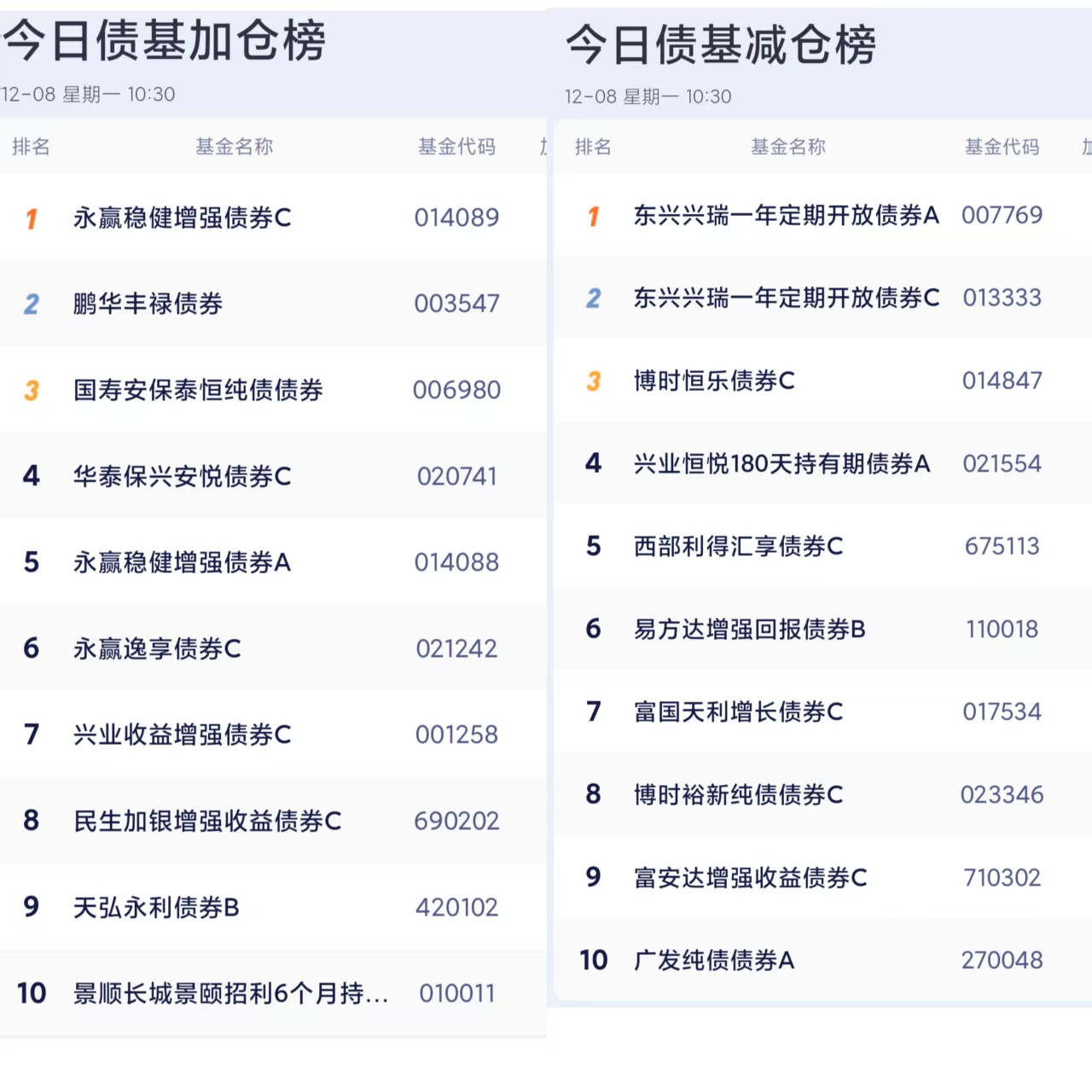The image size is (1092, 1092).
Task: Open truncated fund 景顺长城景颐招利6个月持…
Action: 230,994
